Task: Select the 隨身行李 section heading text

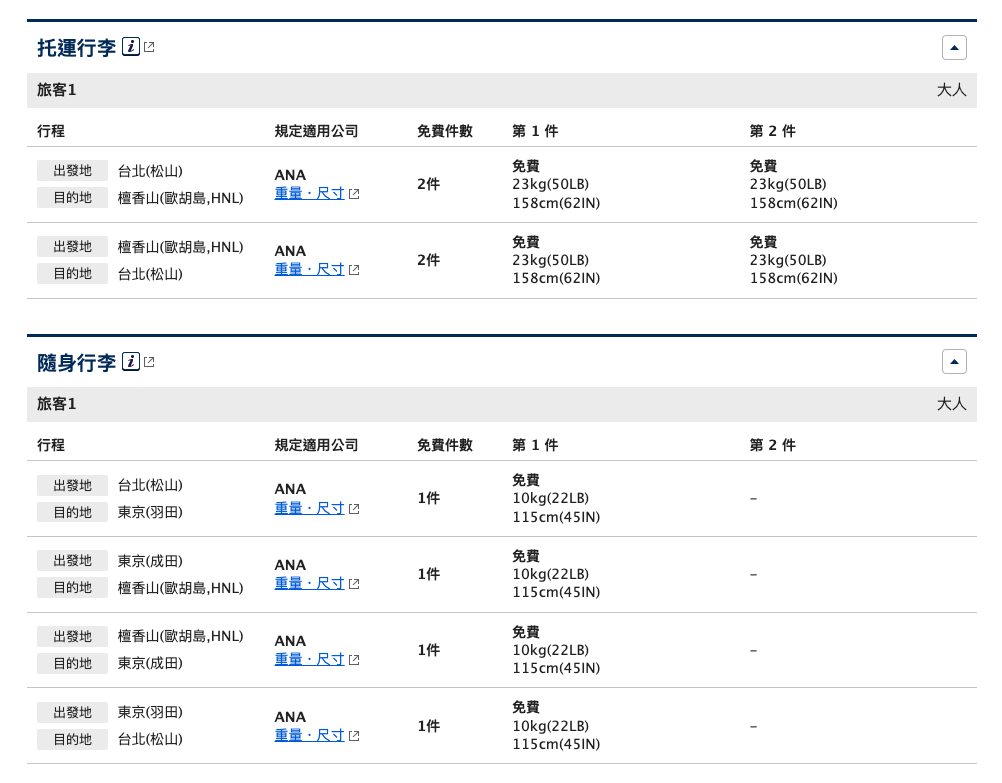Action: [77, 362]
